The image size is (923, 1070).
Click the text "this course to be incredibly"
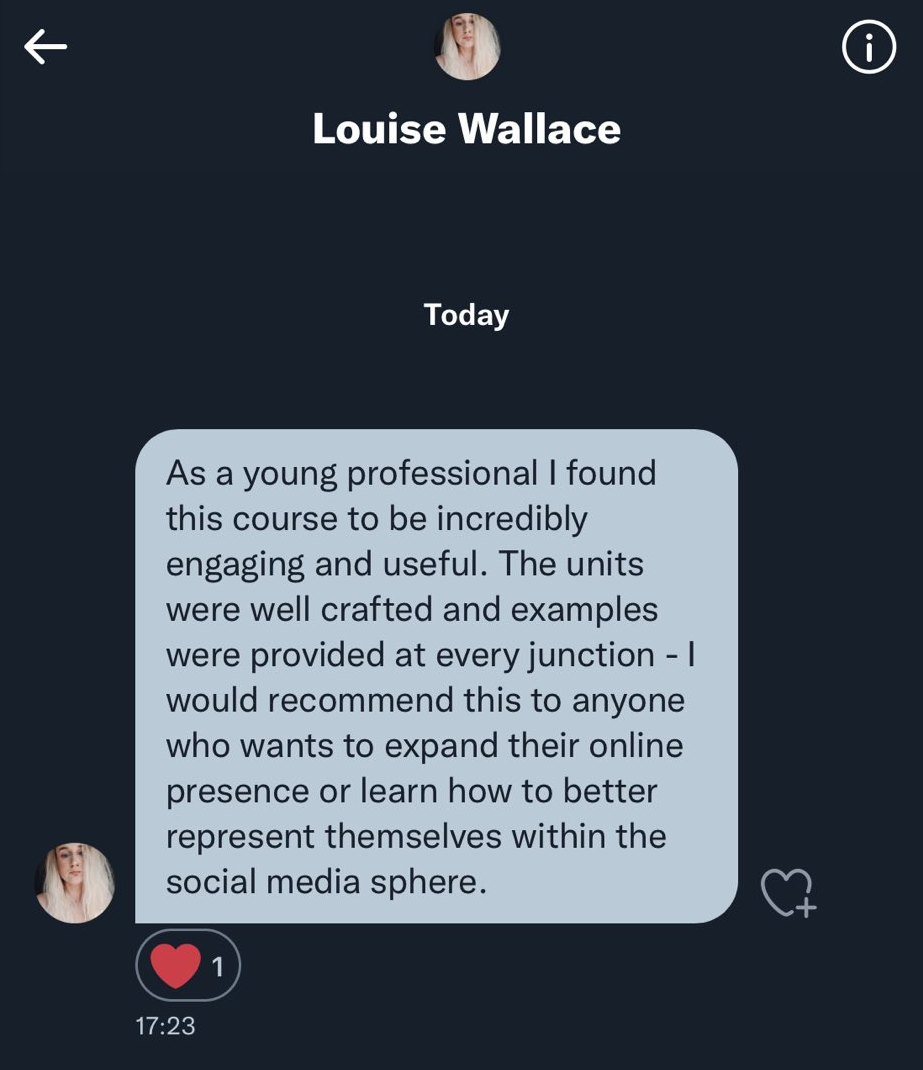[x=377, y=519]
